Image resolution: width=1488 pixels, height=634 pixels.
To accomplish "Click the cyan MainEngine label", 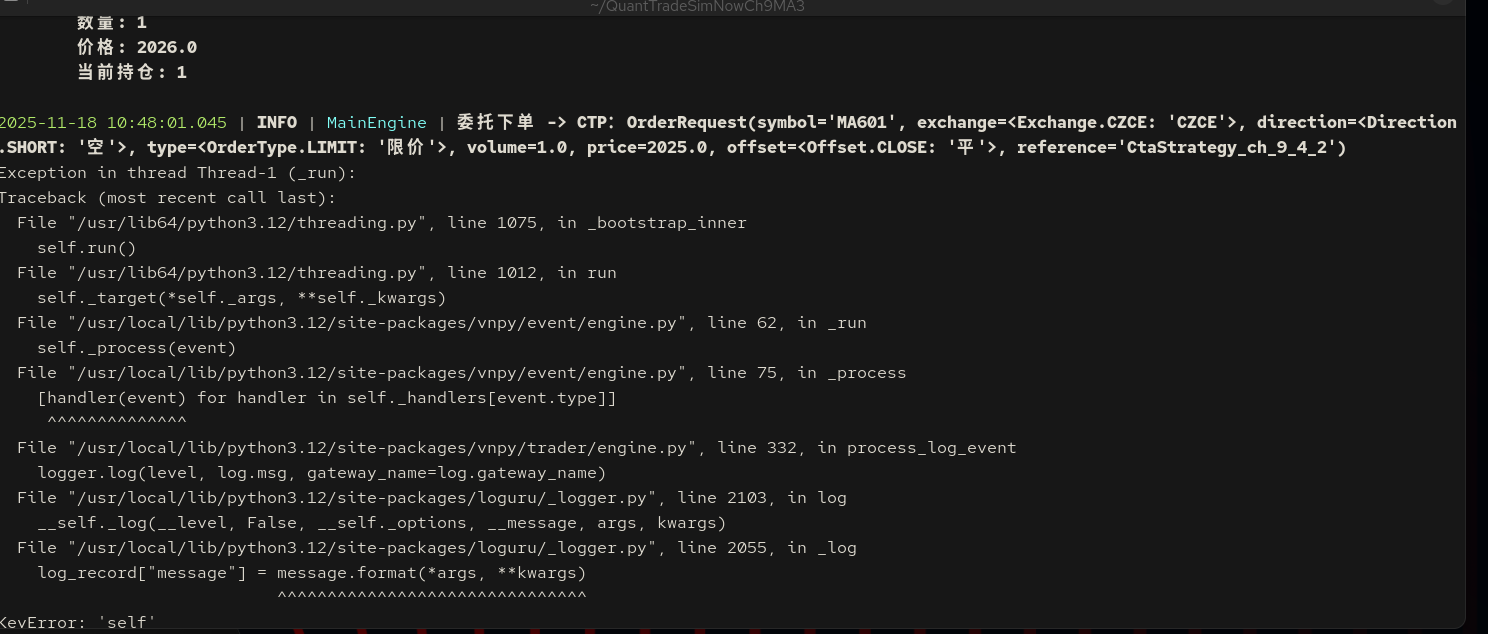I will tap(376, 123).
